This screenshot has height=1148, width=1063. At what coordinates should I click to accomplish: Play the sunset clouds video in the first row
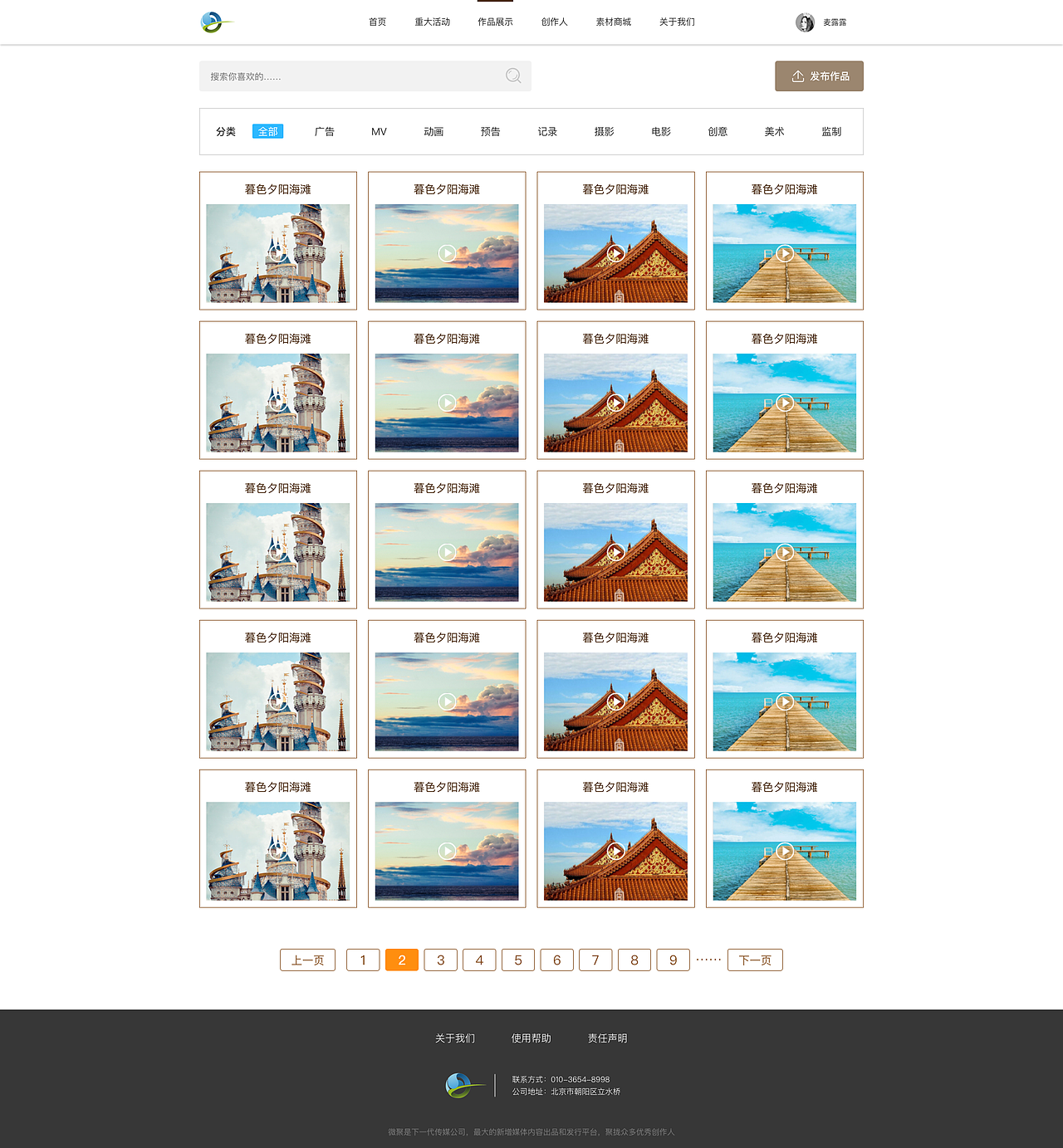coord(447,253)
